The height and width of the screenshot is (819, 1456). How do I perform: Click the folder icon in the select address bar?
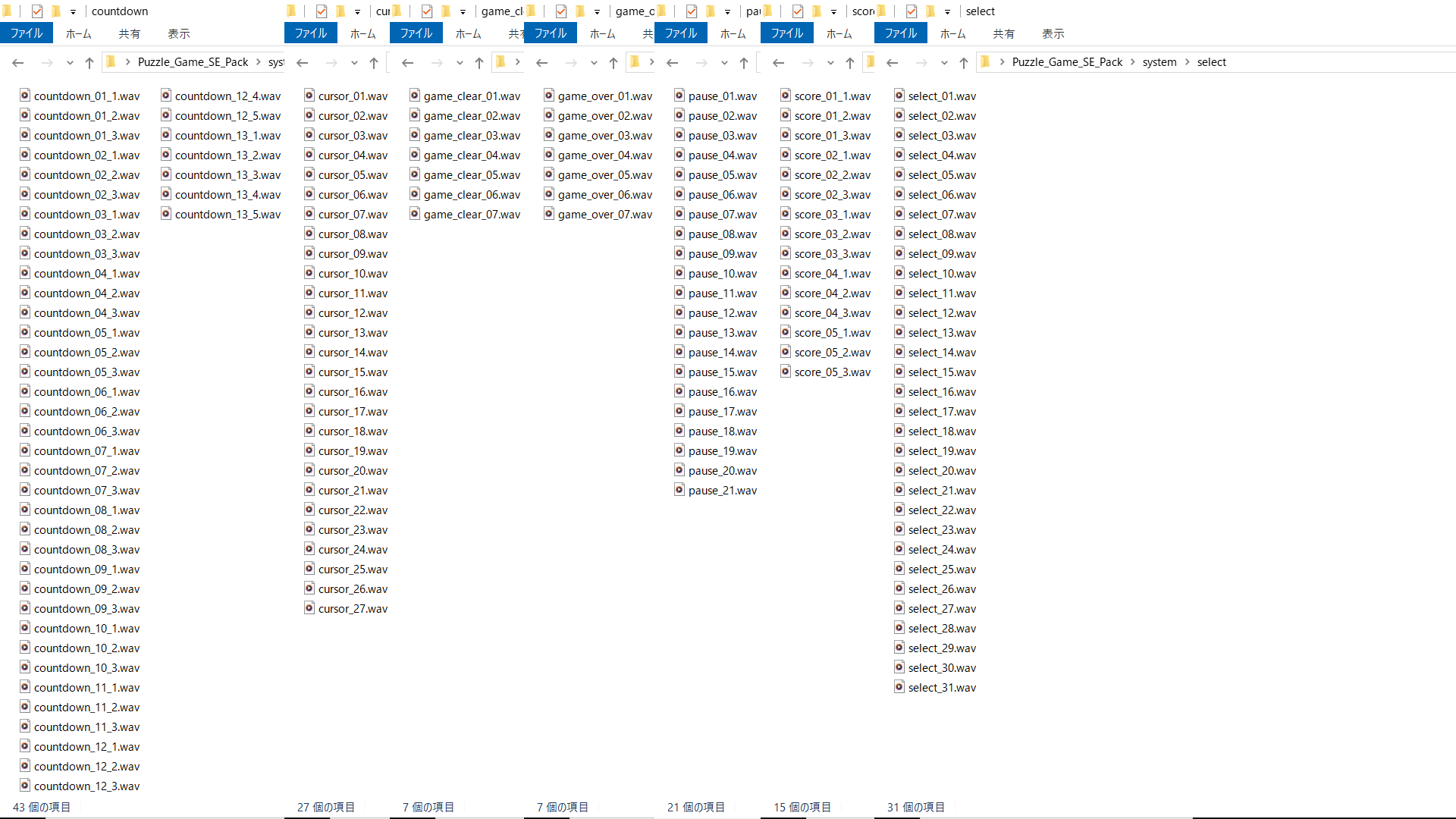click(985, 62)
